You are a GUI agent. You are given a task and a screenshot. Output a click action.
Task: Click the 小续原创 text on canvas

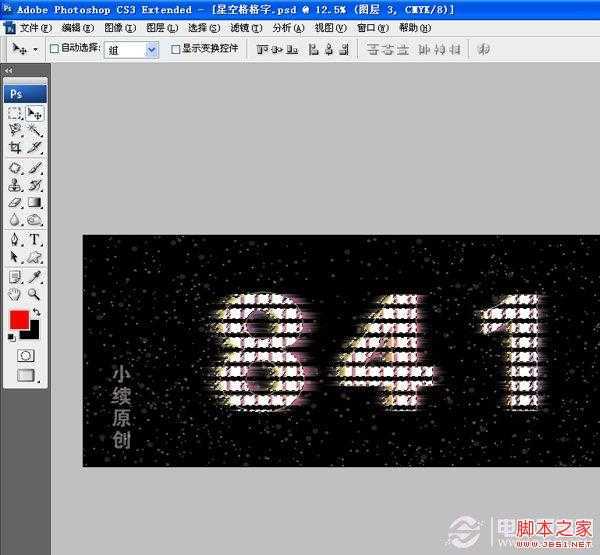pos(121,406)
